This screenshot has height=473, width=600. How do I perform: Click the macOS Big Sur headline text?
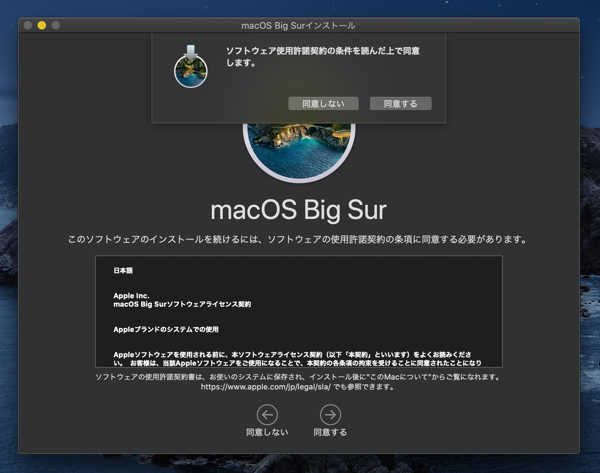click(x=298, y=210)
